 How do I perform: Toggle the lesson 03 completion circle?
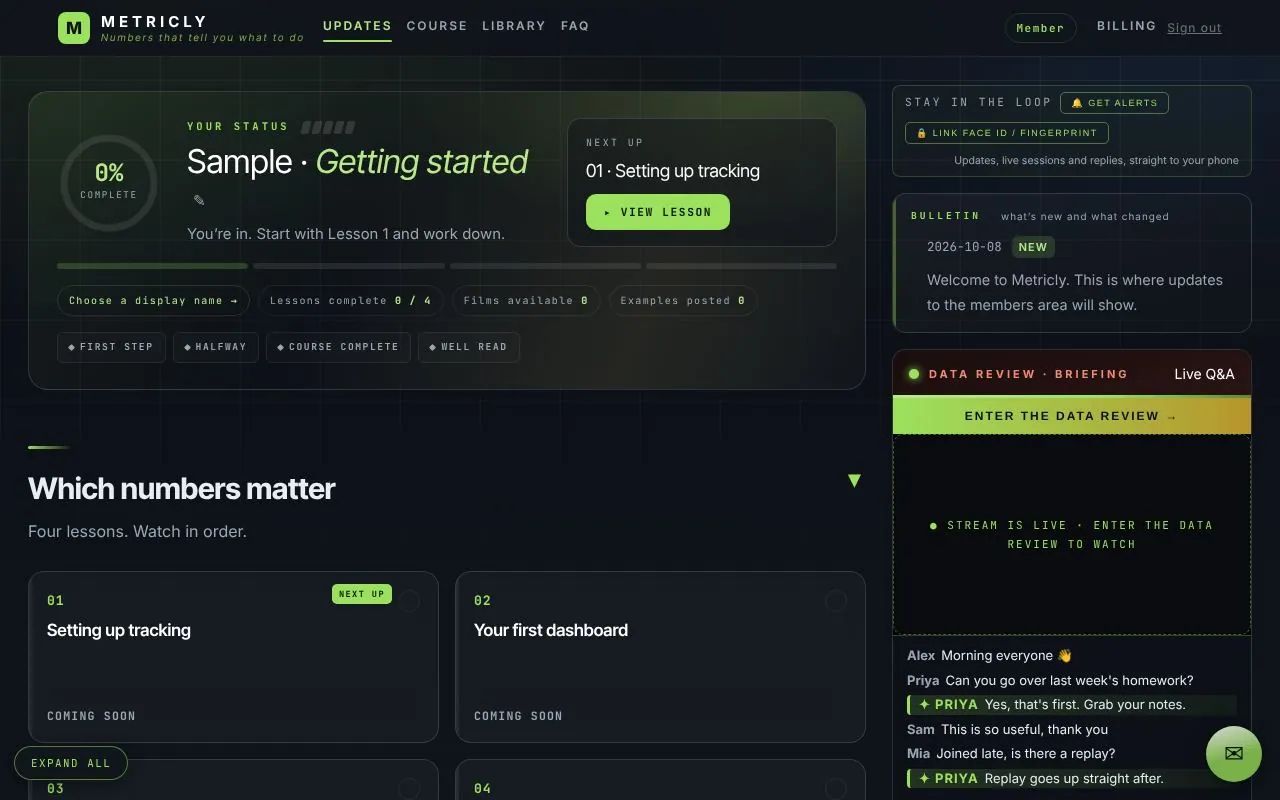(409, 788)
